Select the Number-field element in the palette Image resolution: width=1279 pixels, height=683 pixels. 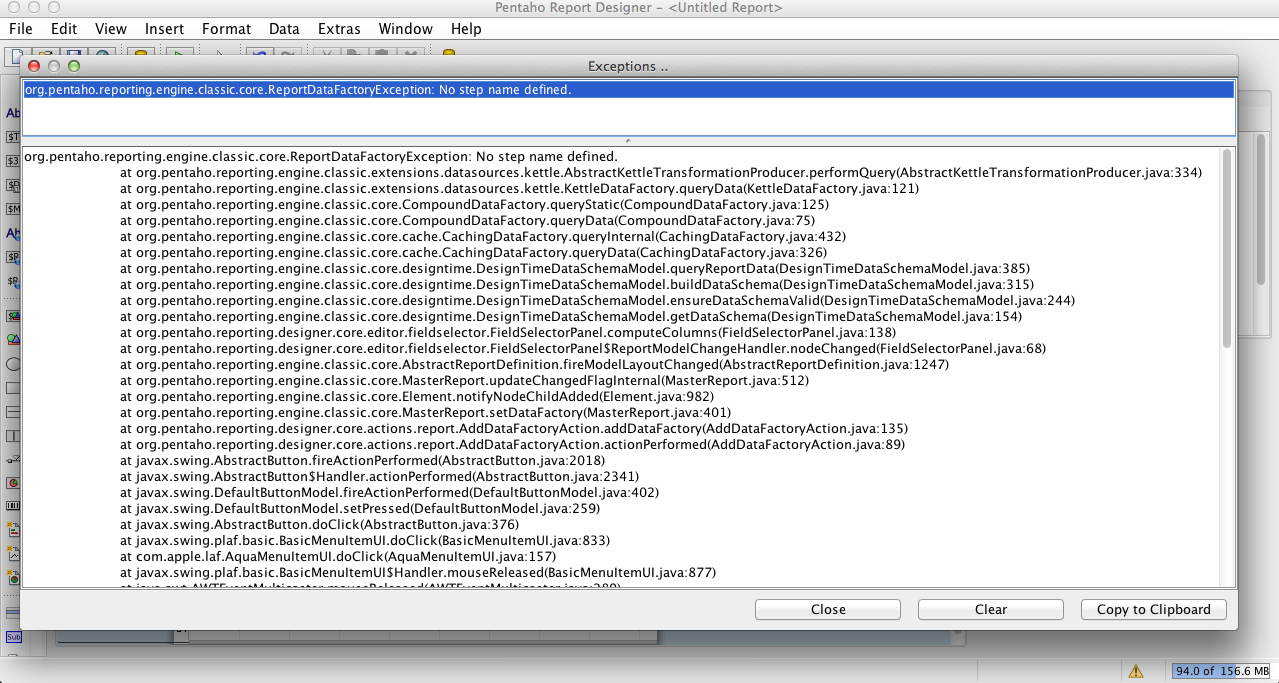click(13, 161)
